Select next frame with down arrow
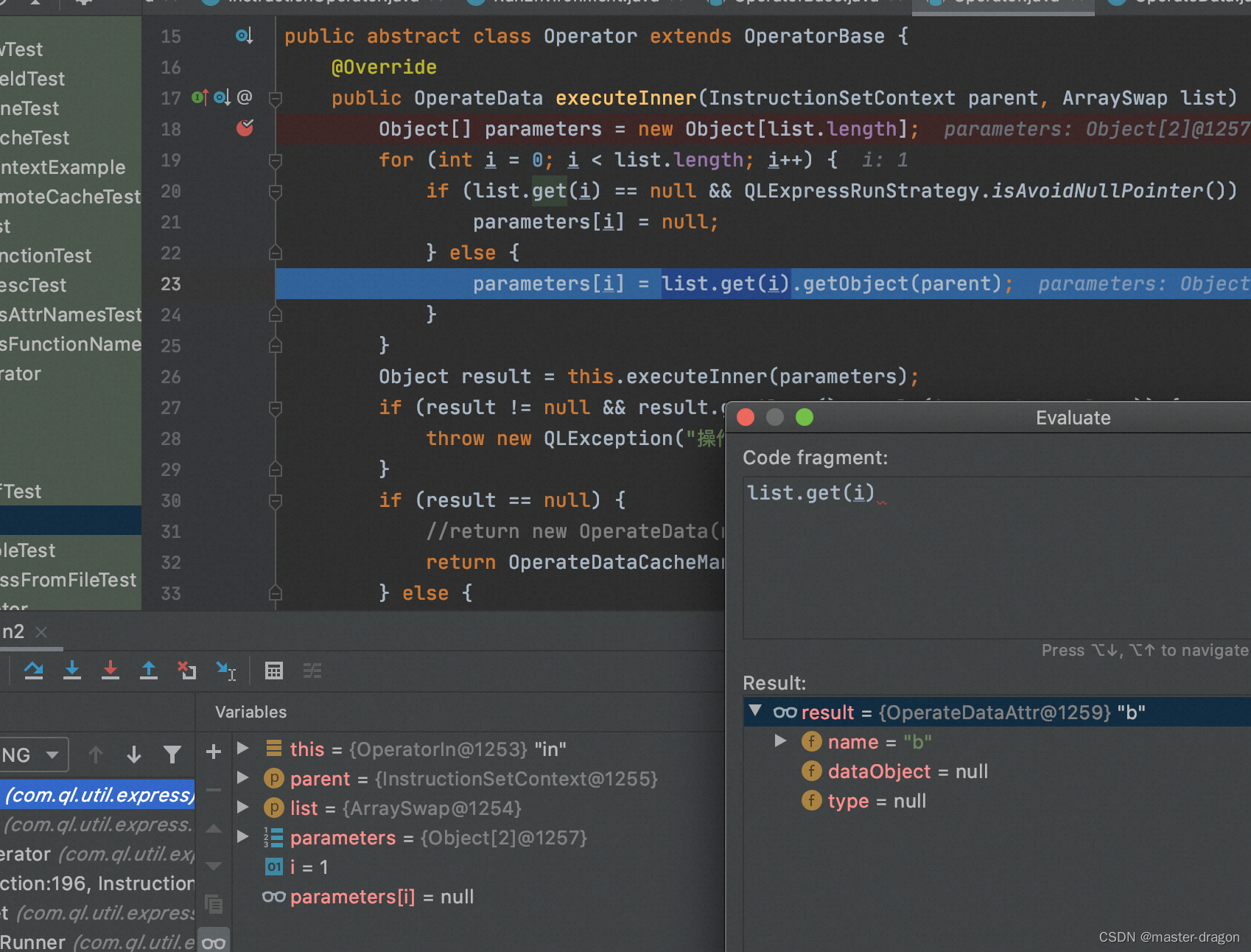The width and height of the screenshot is (1251, 952). click(134, 755)
